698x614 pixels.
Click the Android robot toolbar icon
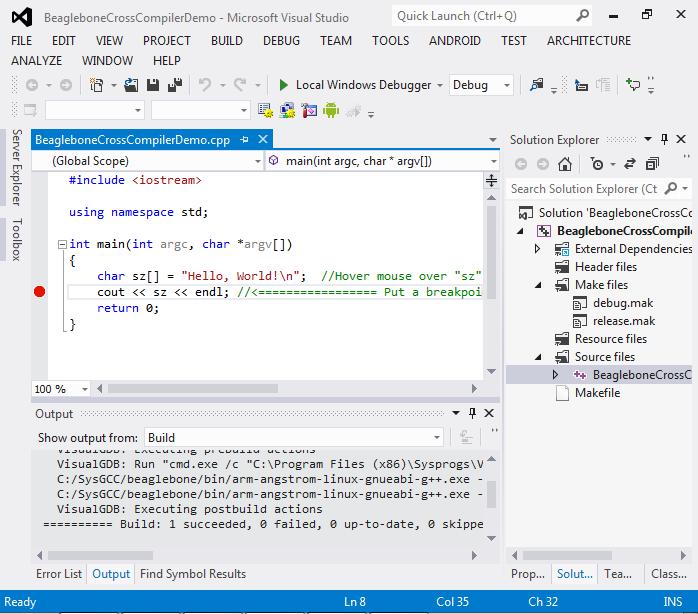331,110
